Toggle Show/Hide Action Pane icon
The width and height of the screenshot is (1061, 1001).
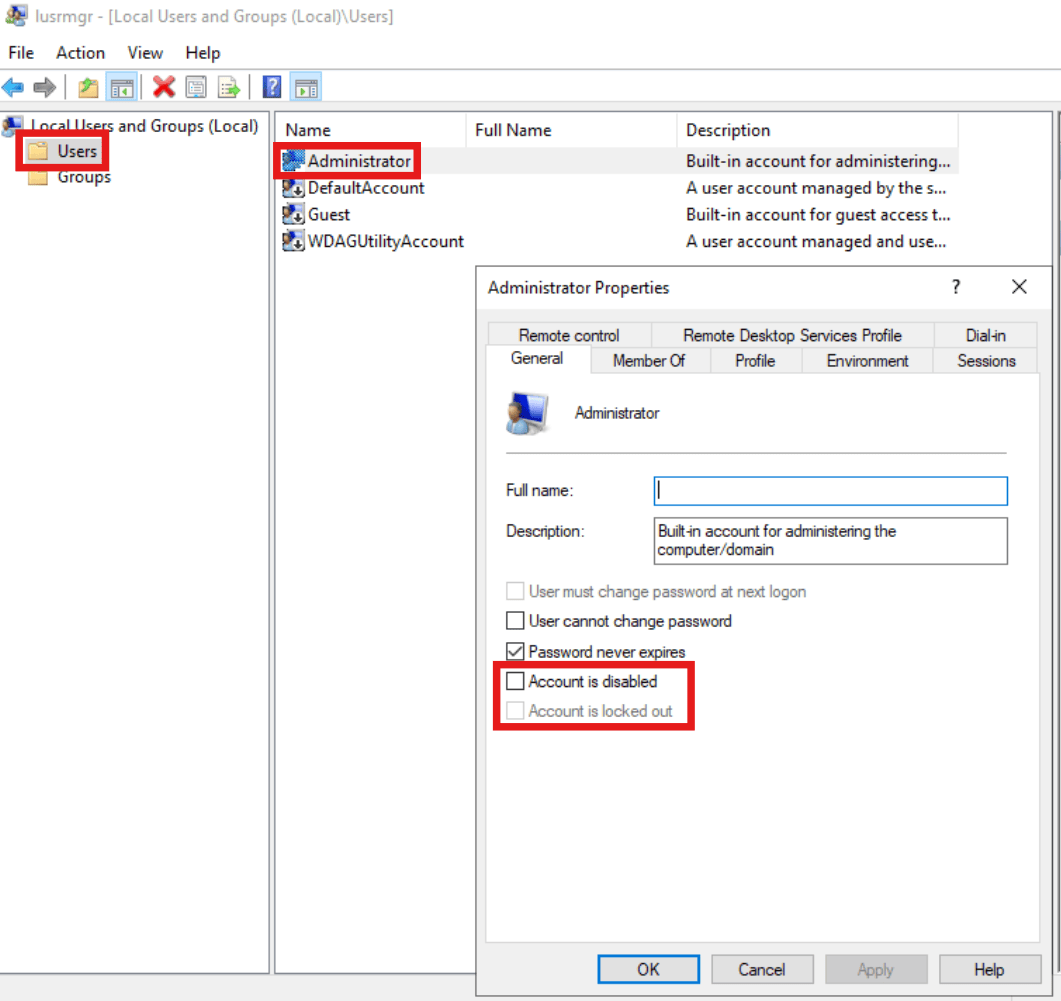tap(305, 88)
